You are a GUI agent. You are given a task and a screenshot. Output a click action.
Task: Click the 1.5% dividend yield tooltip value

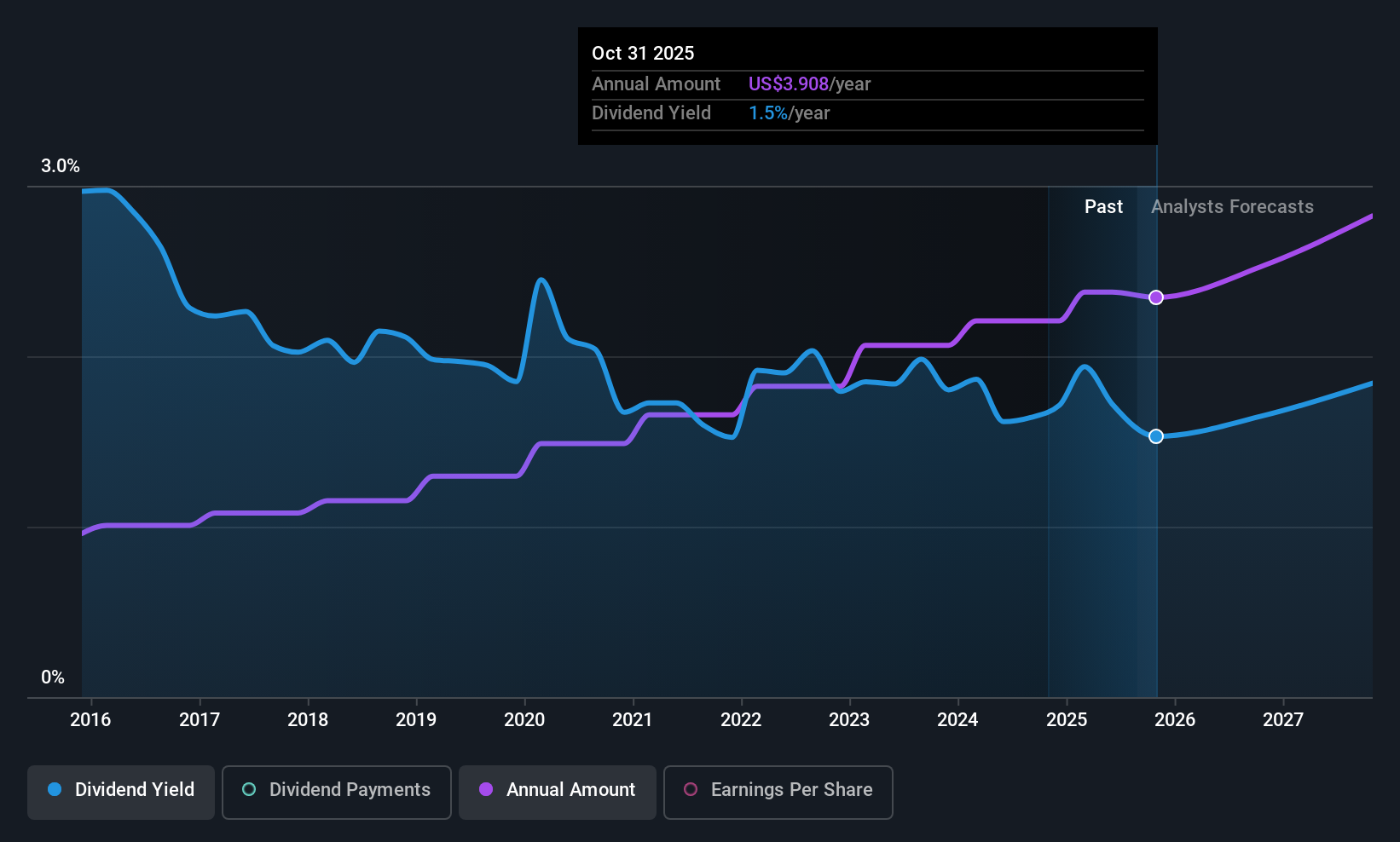click(768, 112)
